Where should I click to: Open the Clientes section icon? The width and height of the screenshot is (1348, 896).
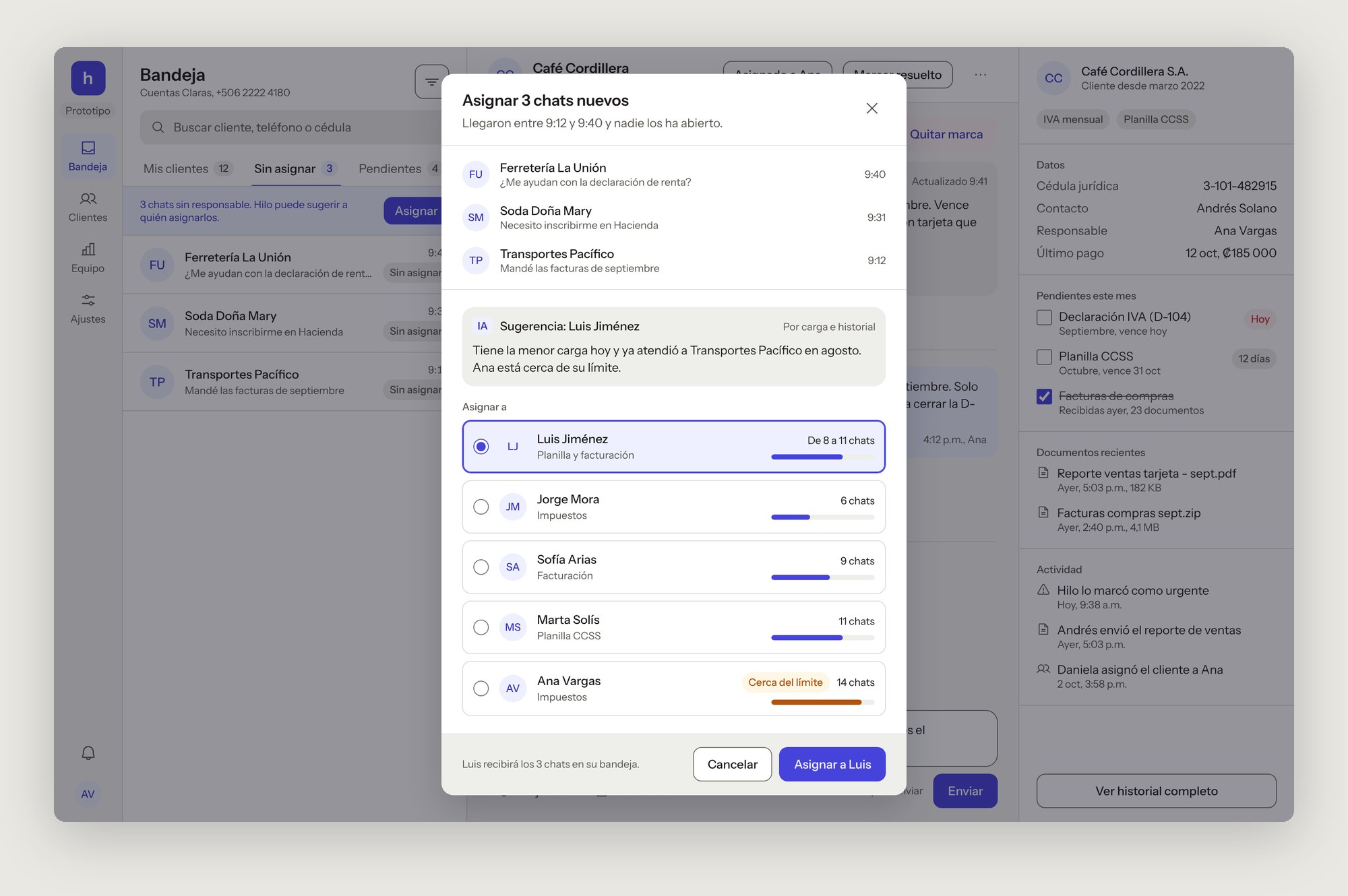[88, 199]
